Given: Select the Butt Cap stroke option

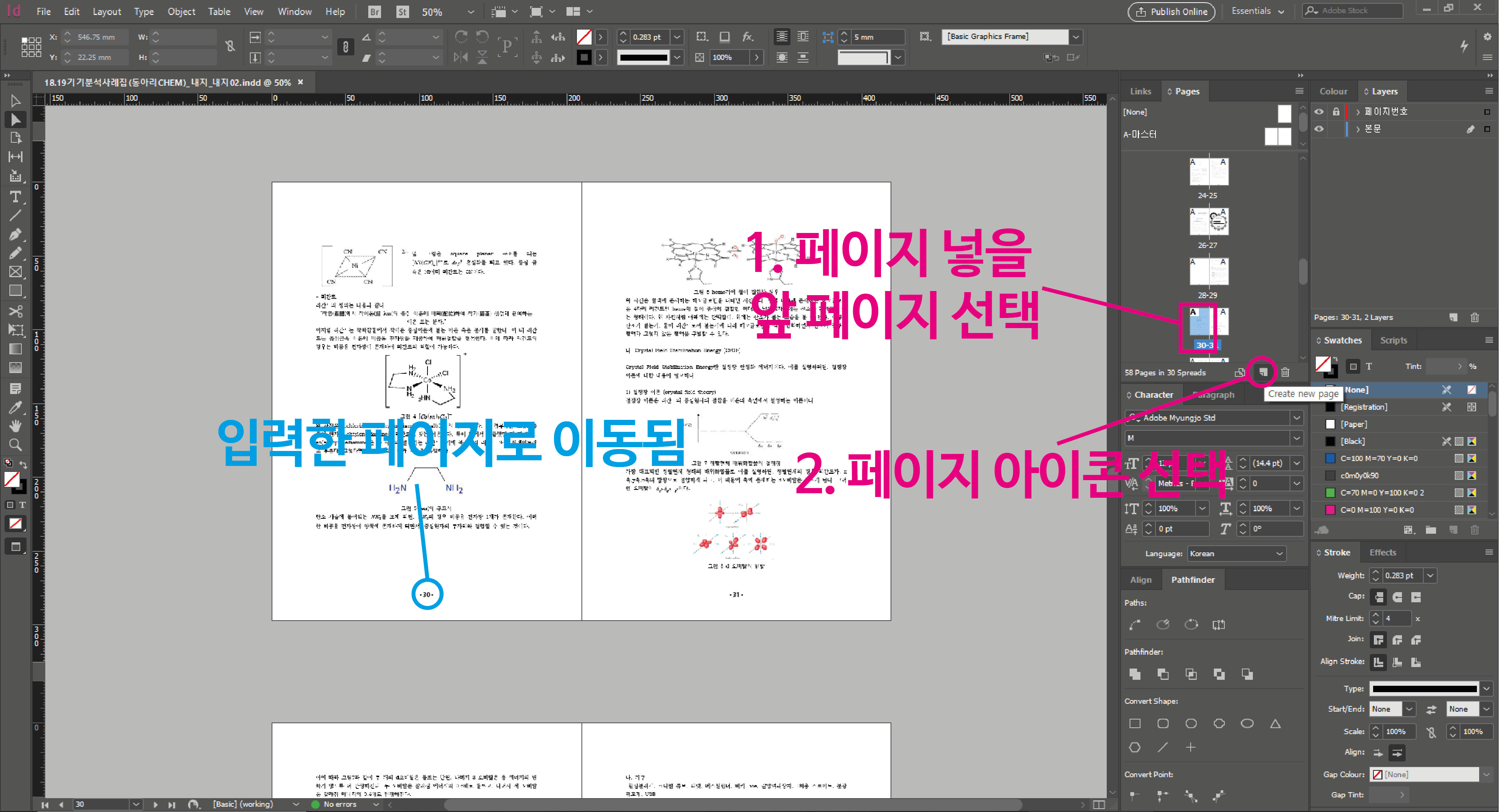Looking at the screenshot, I should pos(1378,597).
